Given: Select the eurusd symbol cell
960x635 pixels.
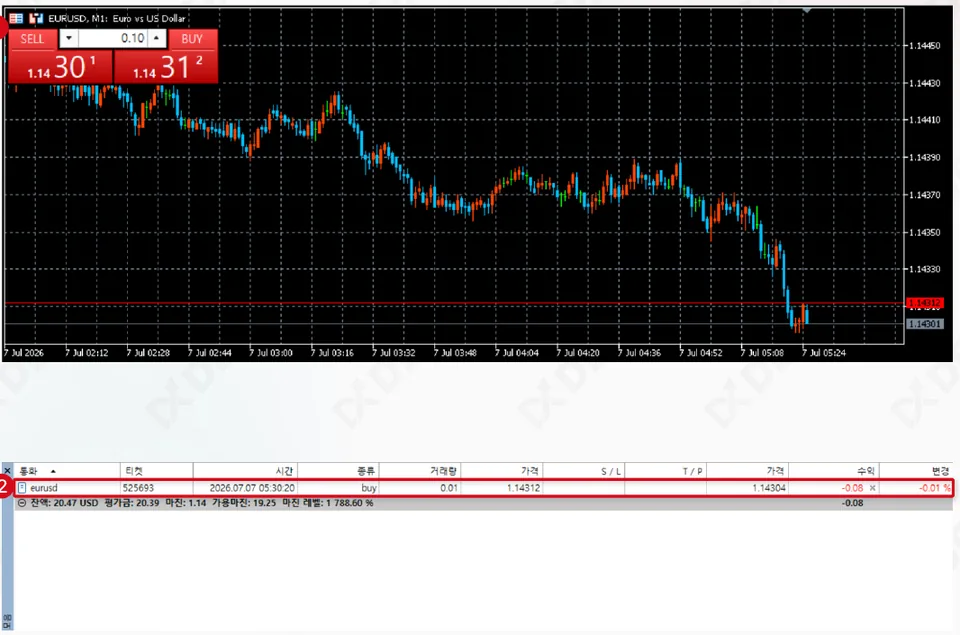Looking at the screenshot, I should coord(44,488).
